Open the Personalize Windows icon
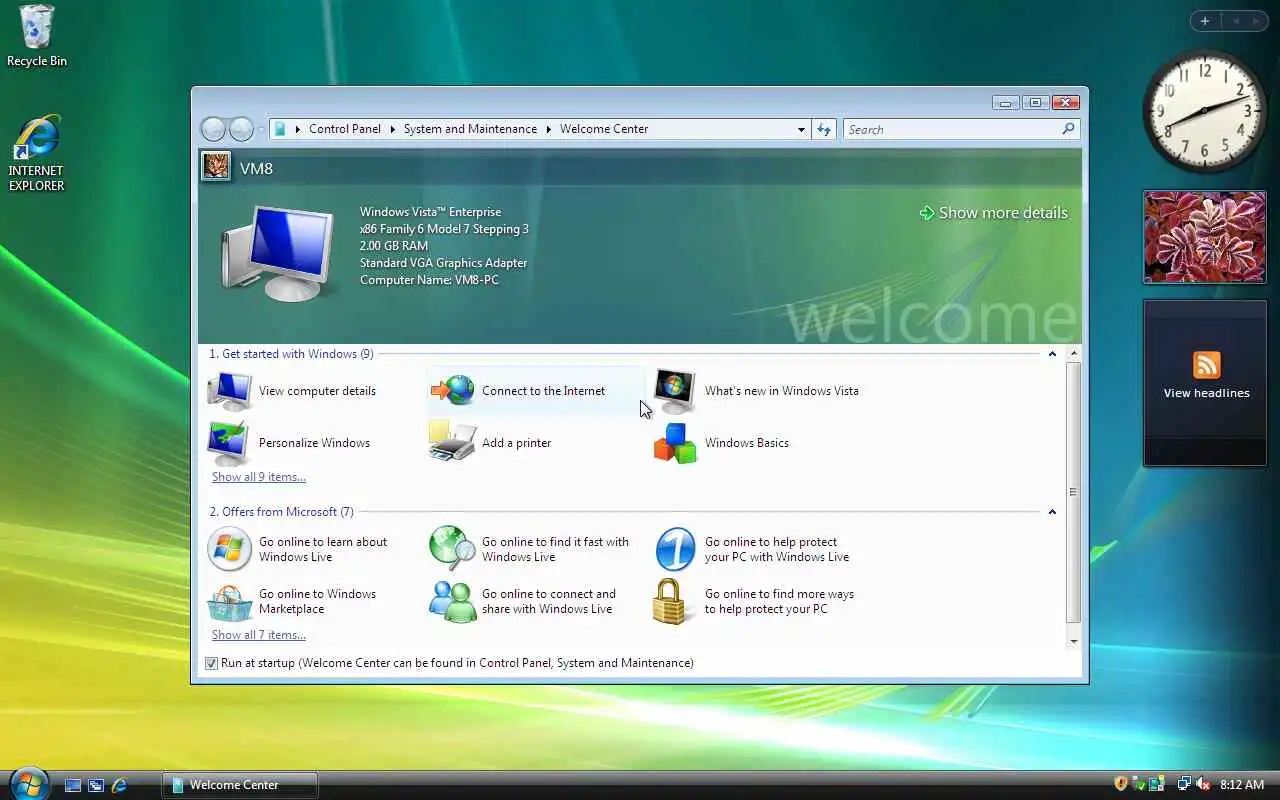This screenshot has height=800, width=1280. [x=230, y=443]
